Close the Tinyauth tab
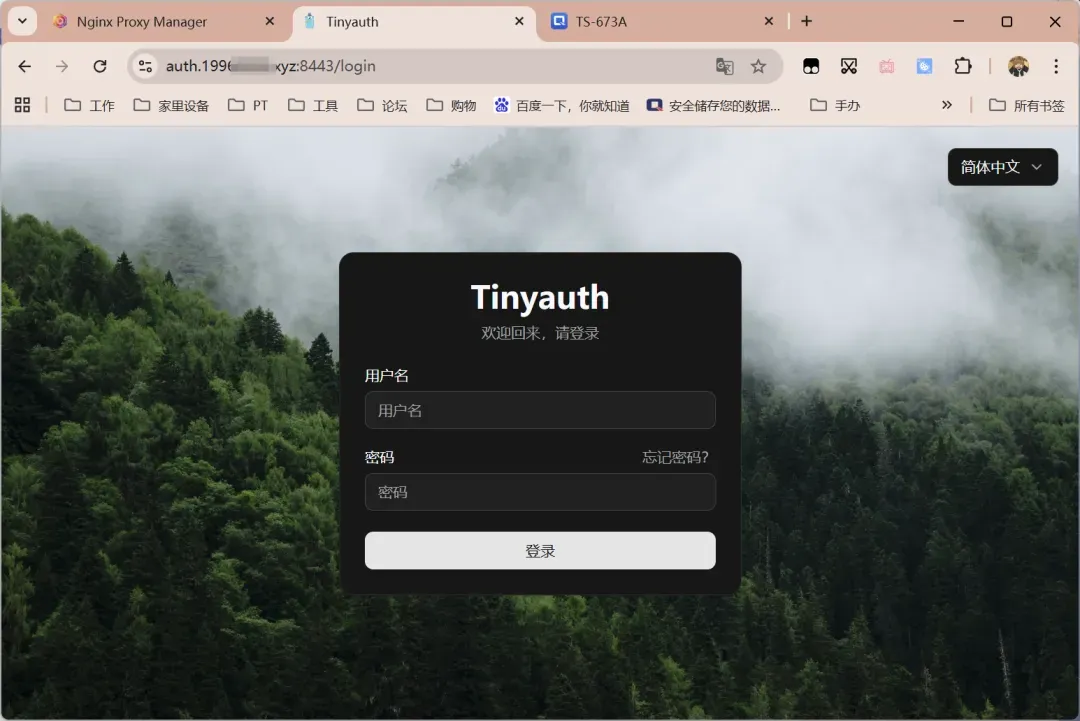Screen dimensions: 1080x721 [x=519, y=21]
